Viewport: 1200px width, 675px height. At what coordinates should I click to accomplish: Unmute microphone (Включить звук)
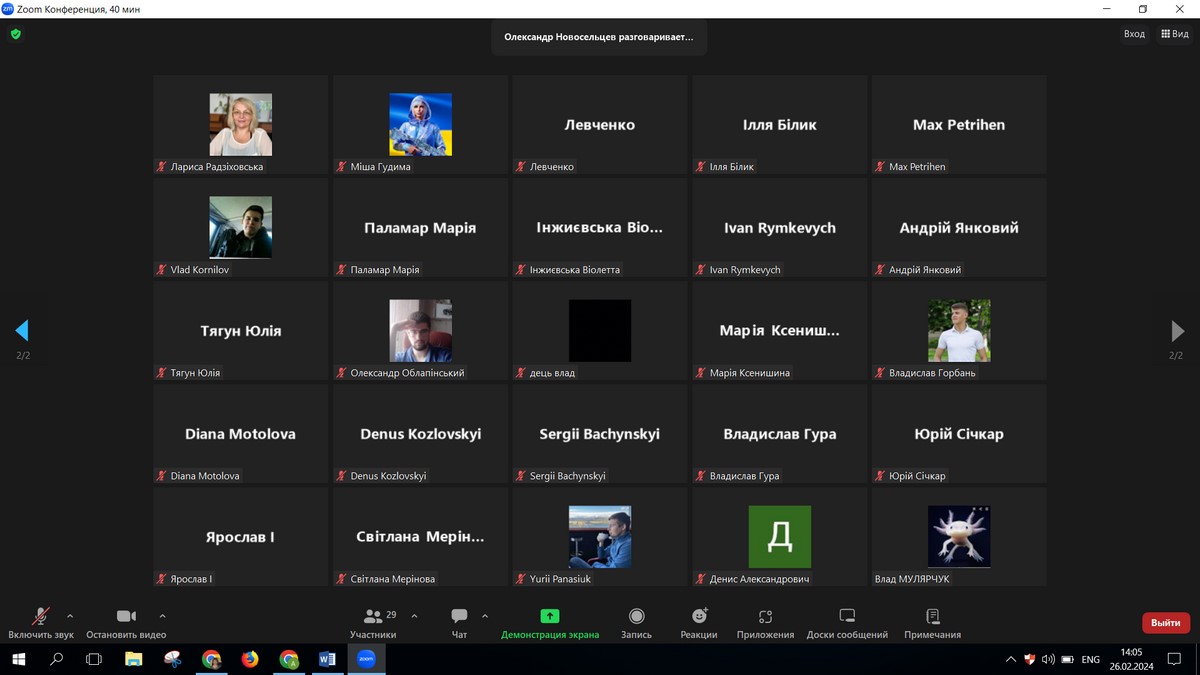(41, 617)
